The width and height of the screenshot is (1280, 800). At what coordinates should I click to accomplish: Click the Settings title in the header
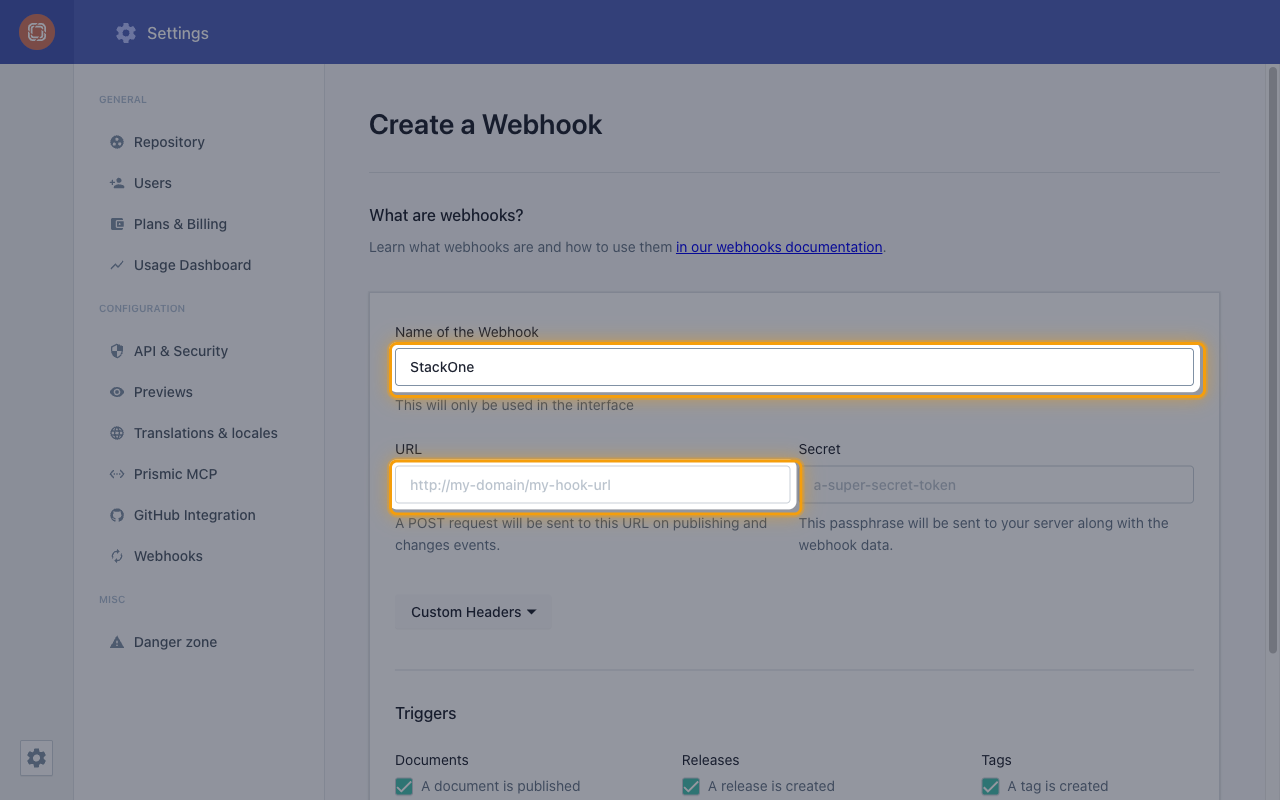[x=178, y=33]
